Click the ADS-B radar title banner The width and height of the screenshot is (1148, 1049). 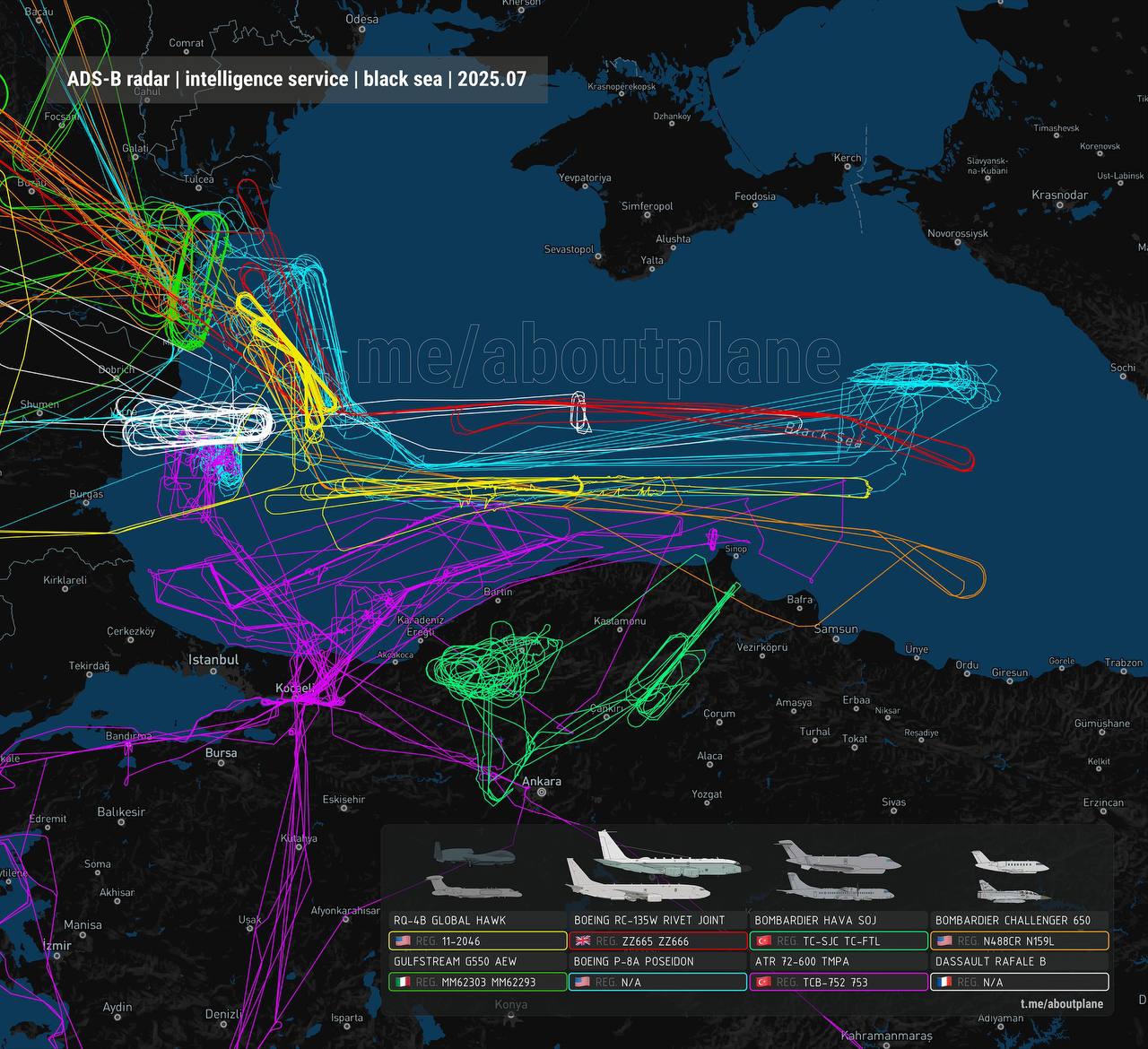click(296, 79)
